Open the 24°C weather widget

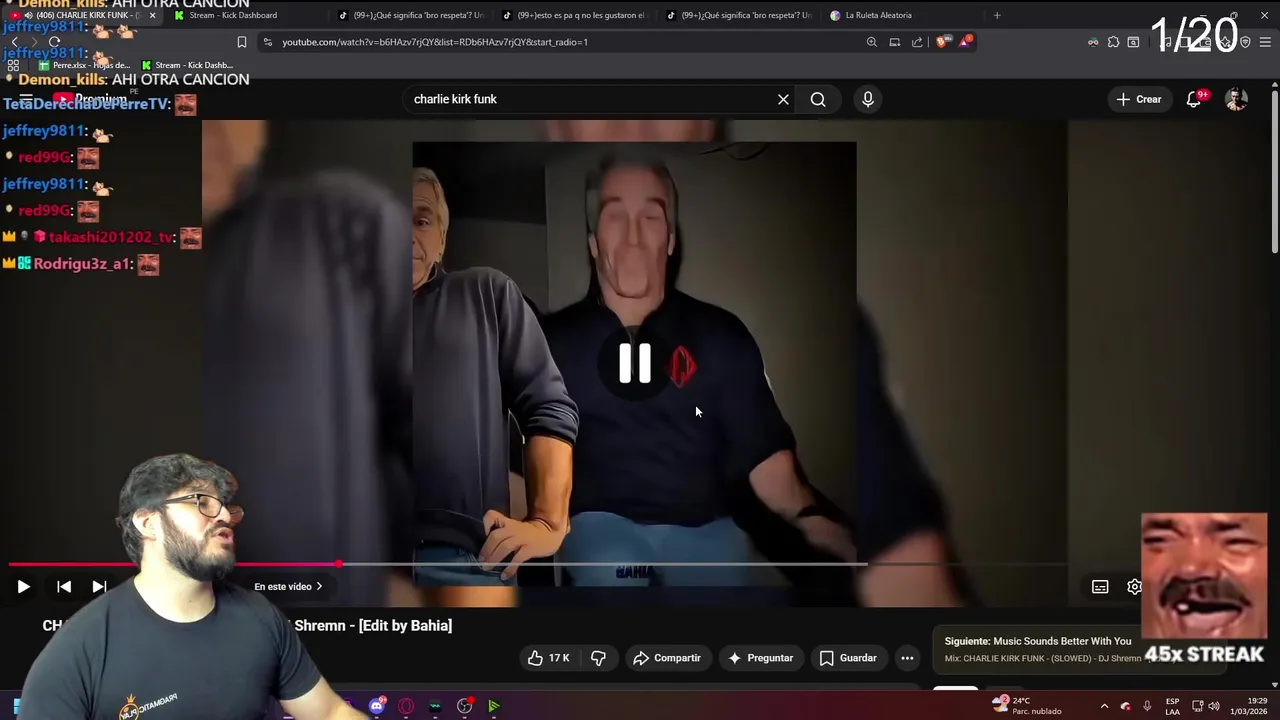(x=1027, y=705)
